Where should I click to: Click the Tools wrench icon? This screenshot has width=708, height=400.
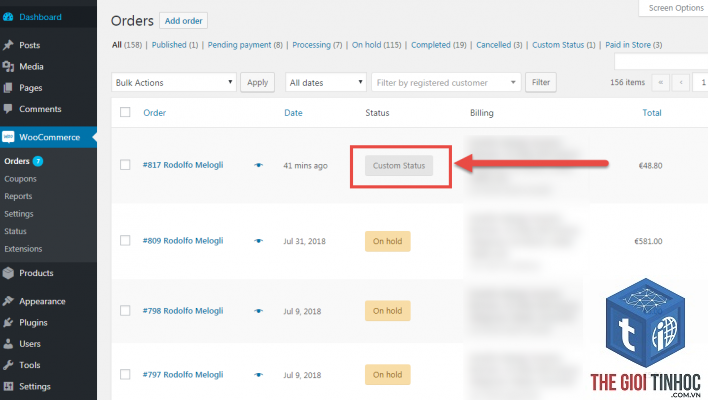pos(8,365)
